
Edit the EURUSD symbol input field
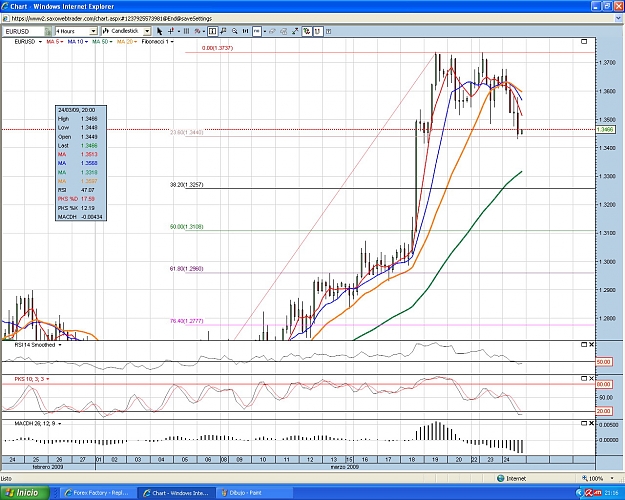(x=24, y=31)
